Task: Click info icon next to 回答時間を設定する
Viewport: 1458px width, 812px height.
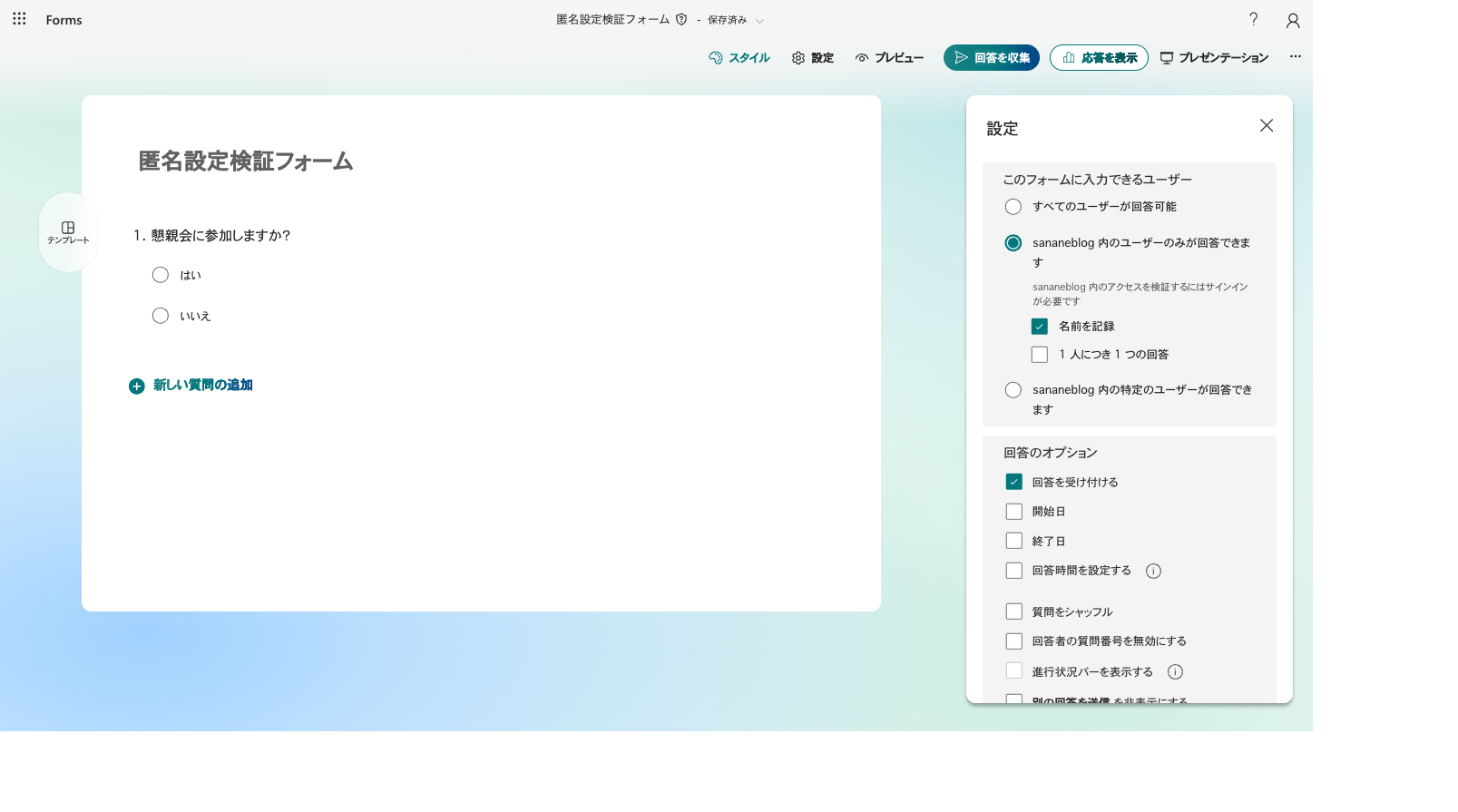Action: tap(1153, 572)
